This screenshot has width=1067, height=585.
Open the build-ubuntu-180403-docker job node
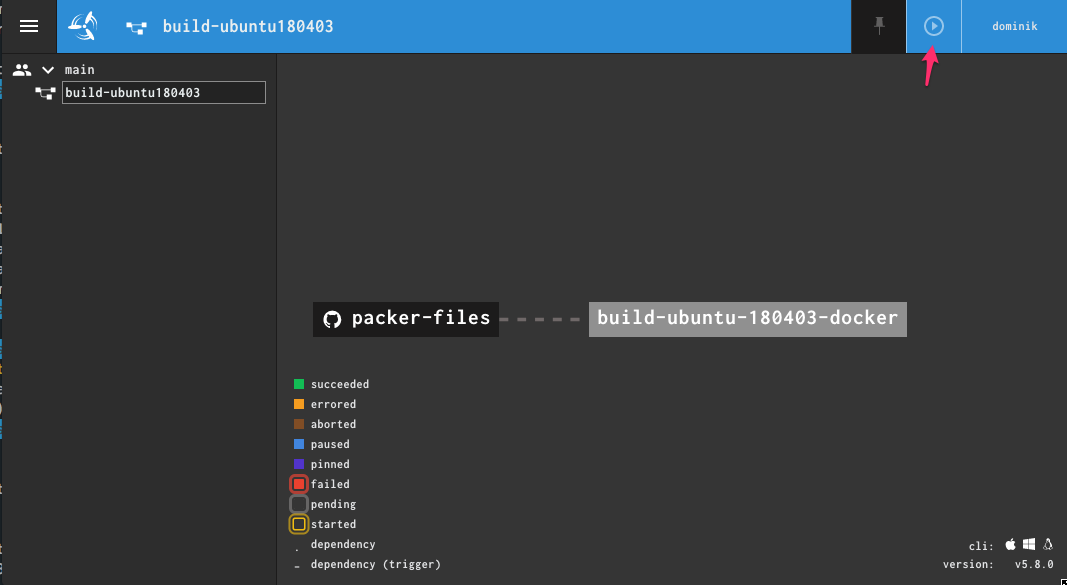[747, 319]
